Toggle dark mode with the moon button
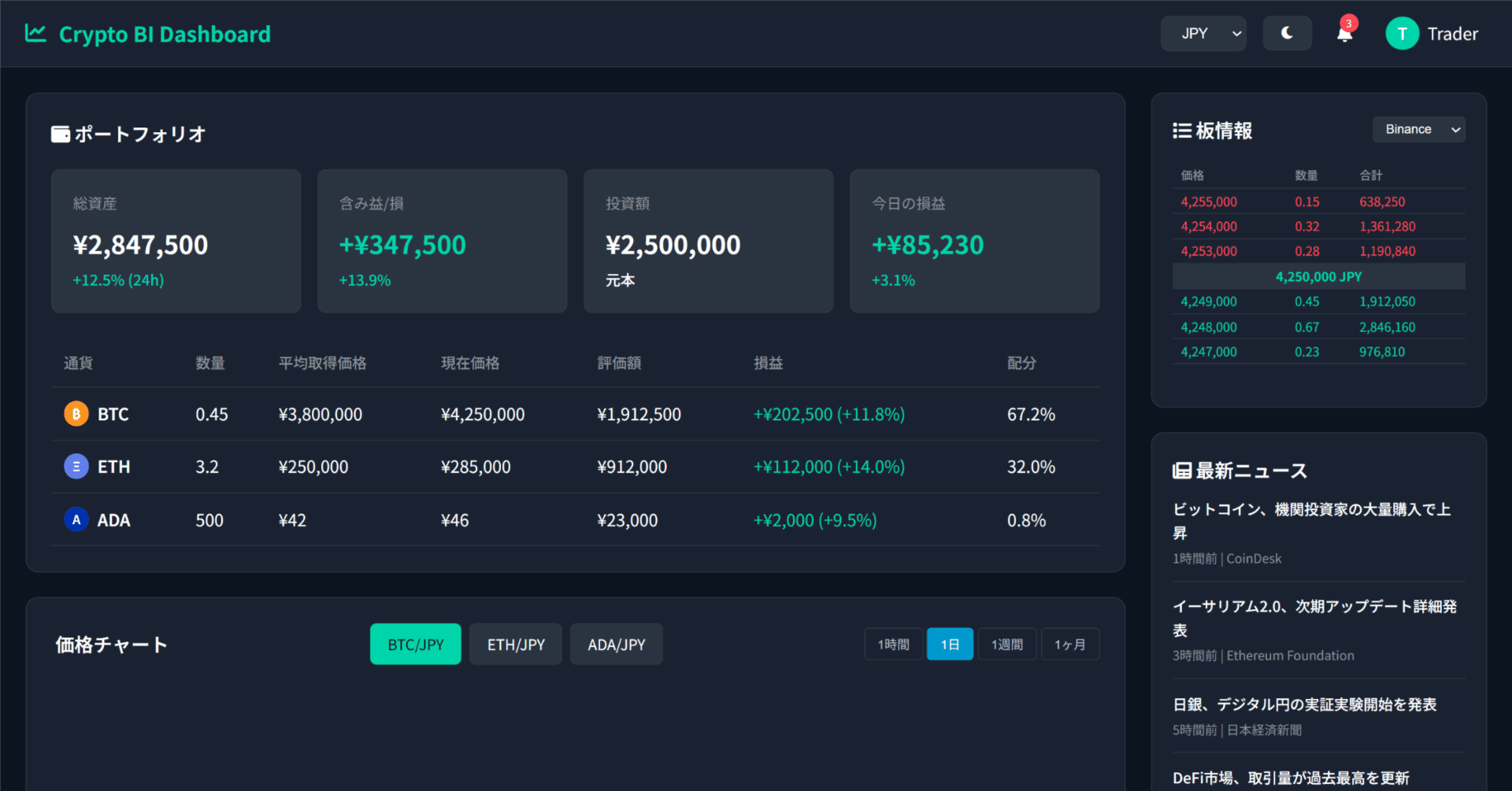1512x791 pixels. pos(1287,33)
